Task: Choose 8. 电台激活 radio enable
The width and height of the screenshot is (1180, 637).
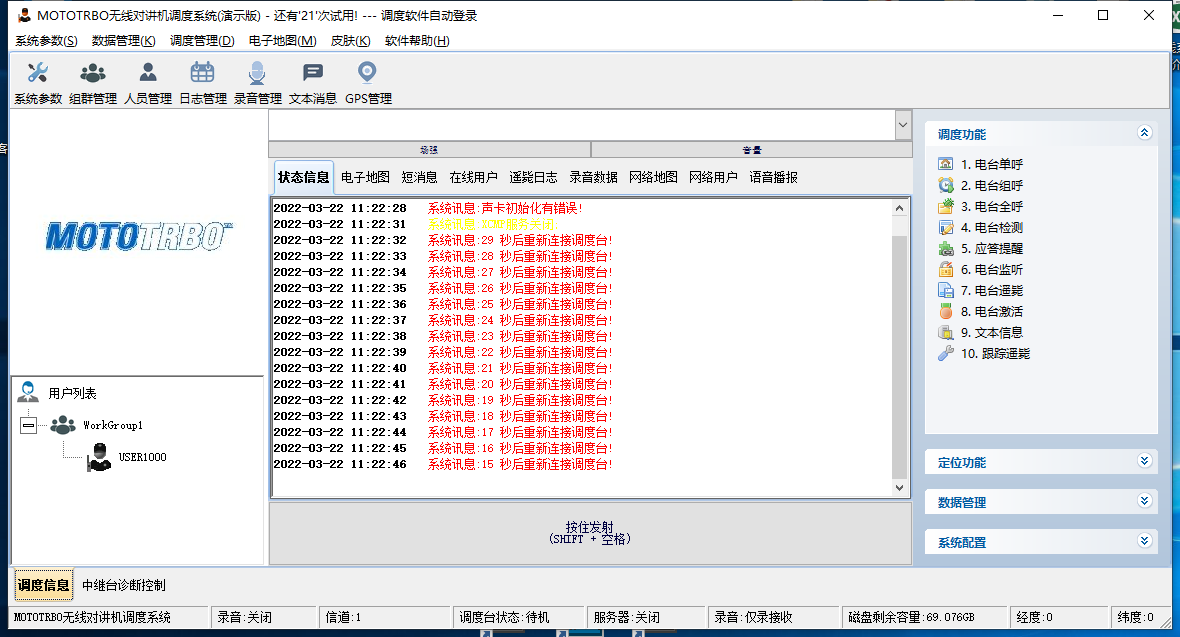Action: coord(981,312)
